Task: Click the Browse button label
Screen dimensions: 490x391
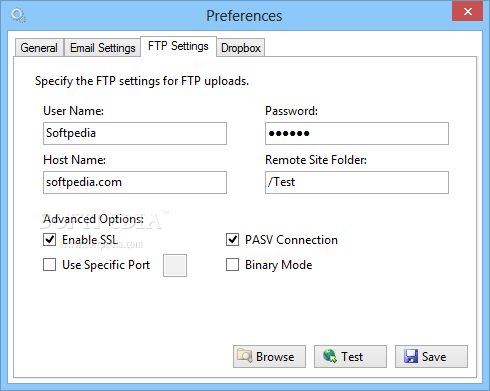Action: [275, 357]
